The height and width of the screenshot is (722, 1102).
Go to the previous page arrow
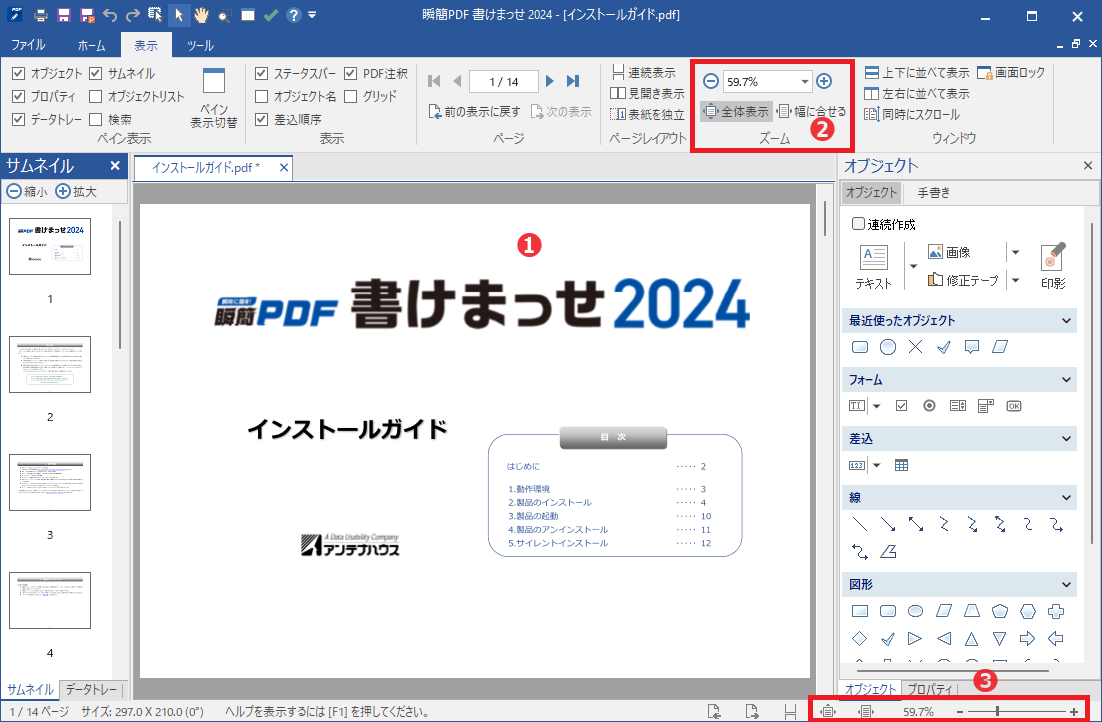pos(457,82)
